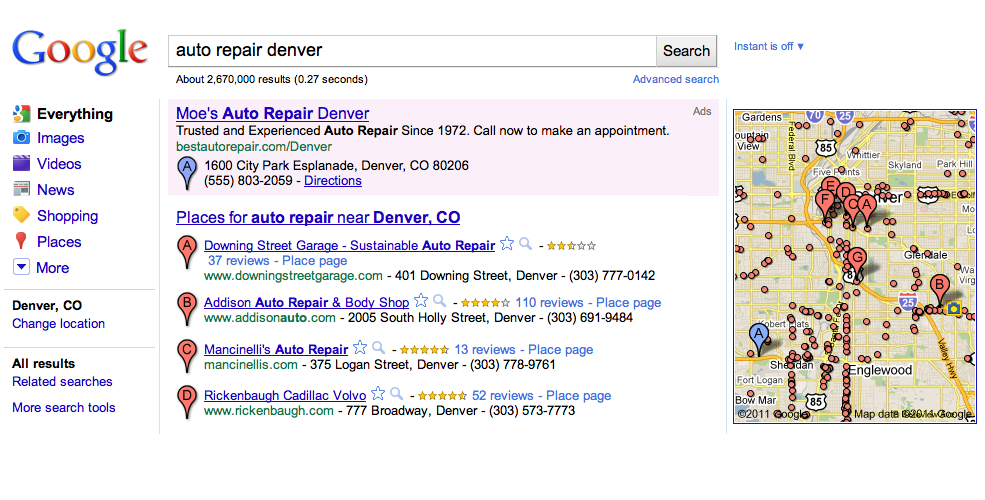This screenshot has height=500, width=985.
Task: Click red marker D beside Rickenbaugh Cadillac Volvo
Action: pyautogui.click(x=187, y=402)
